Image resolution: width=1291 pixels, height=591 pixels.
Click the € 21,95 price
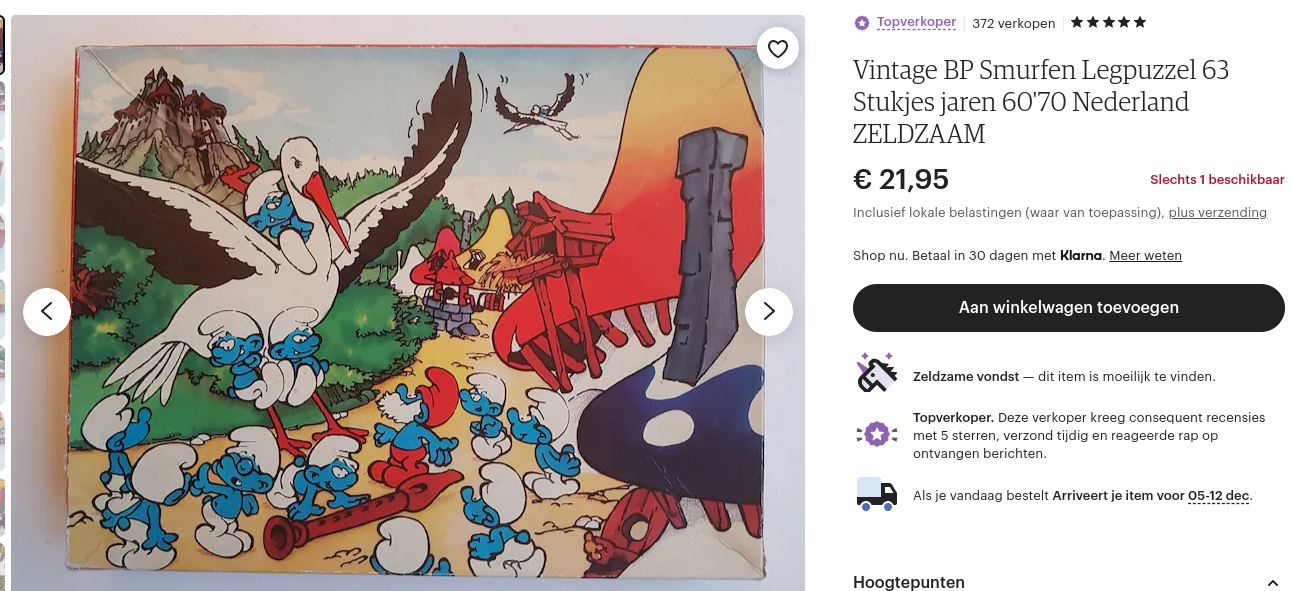[900, 179]
